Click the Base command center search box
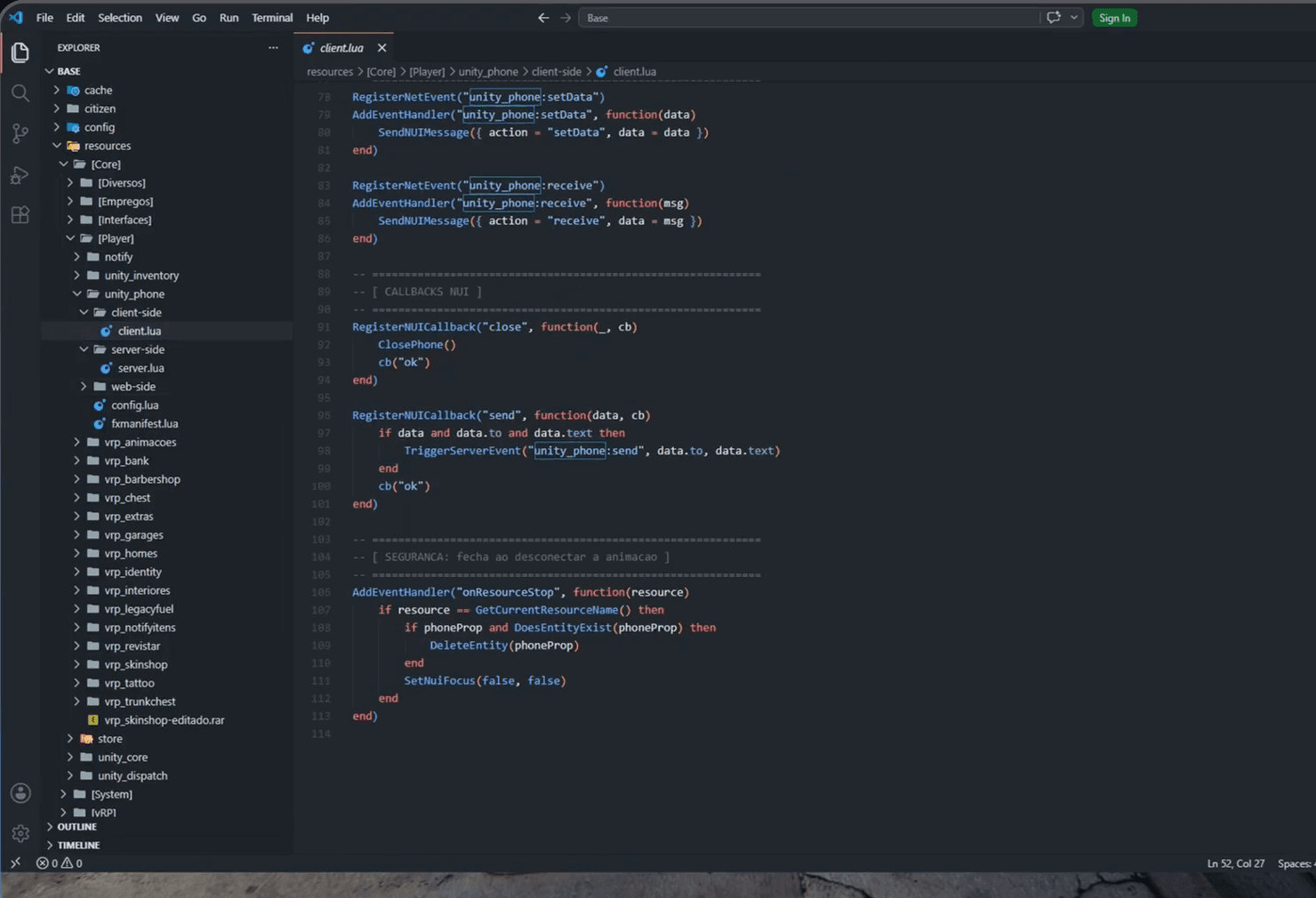Viewport: 1316px width, 898px height. (809, 18)
